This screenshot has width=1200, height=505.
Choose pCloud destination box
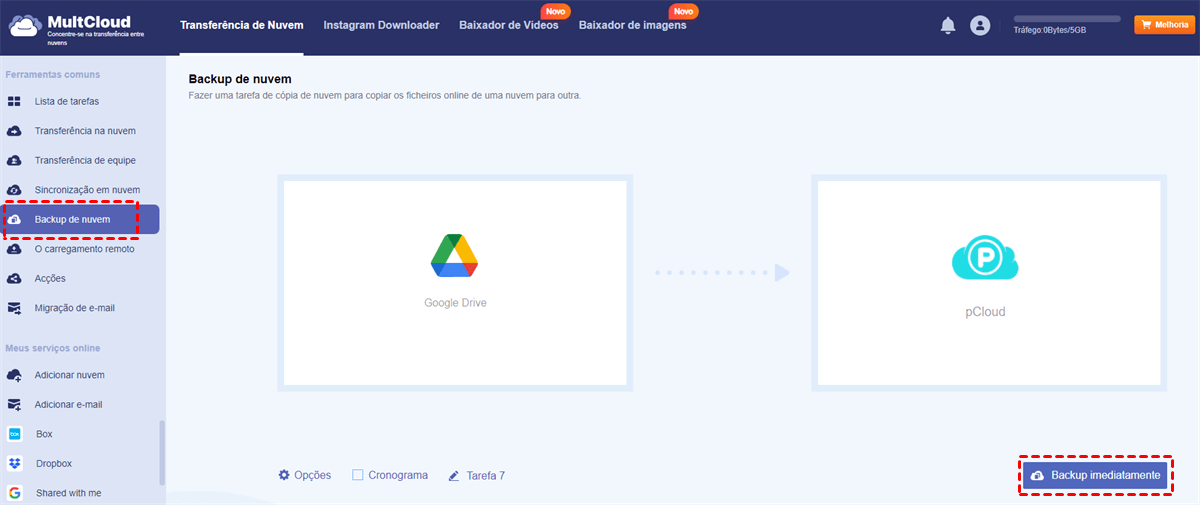pyautogui.click(x=989, y=283)
